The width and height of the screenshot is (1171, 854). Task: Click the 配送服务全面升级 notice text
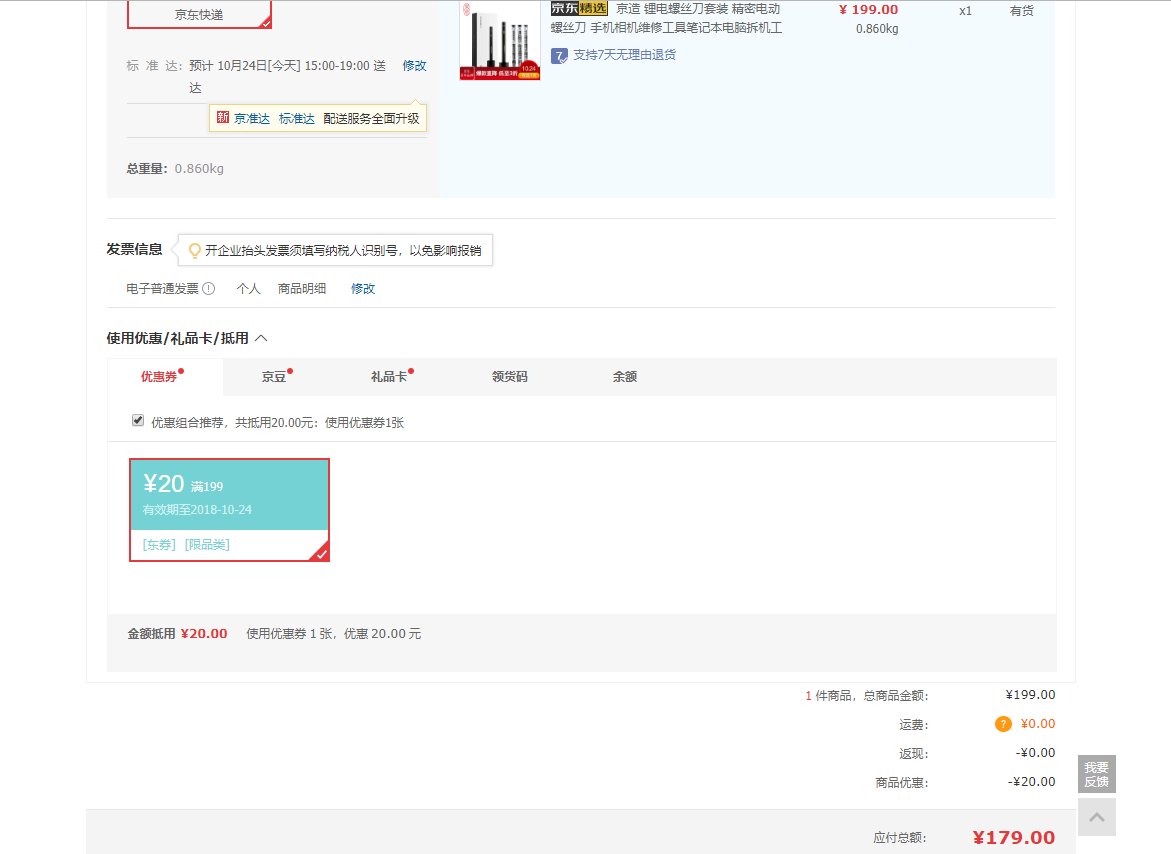coord(371,119)
